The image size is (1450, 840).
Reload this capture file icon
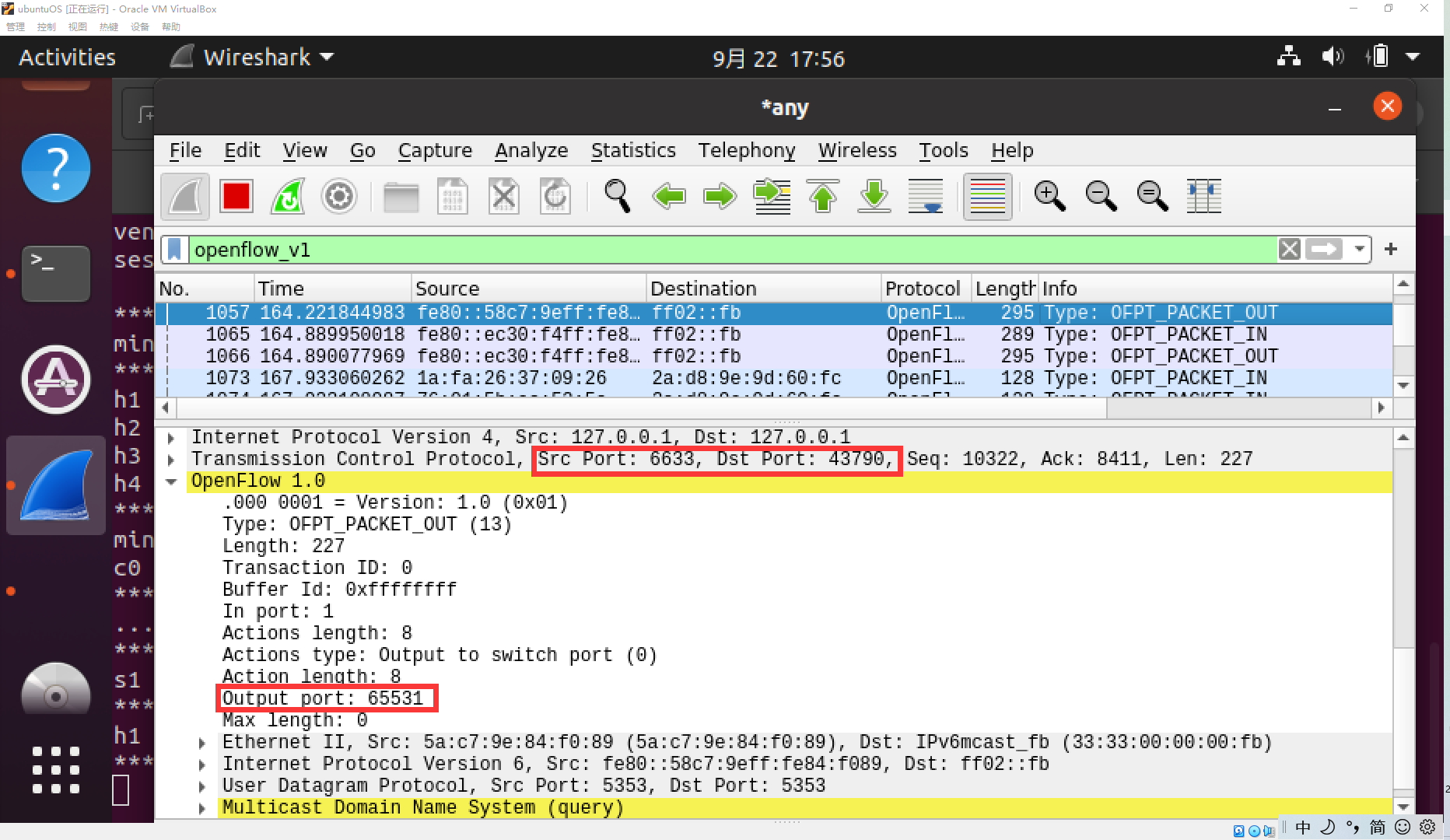555,196
